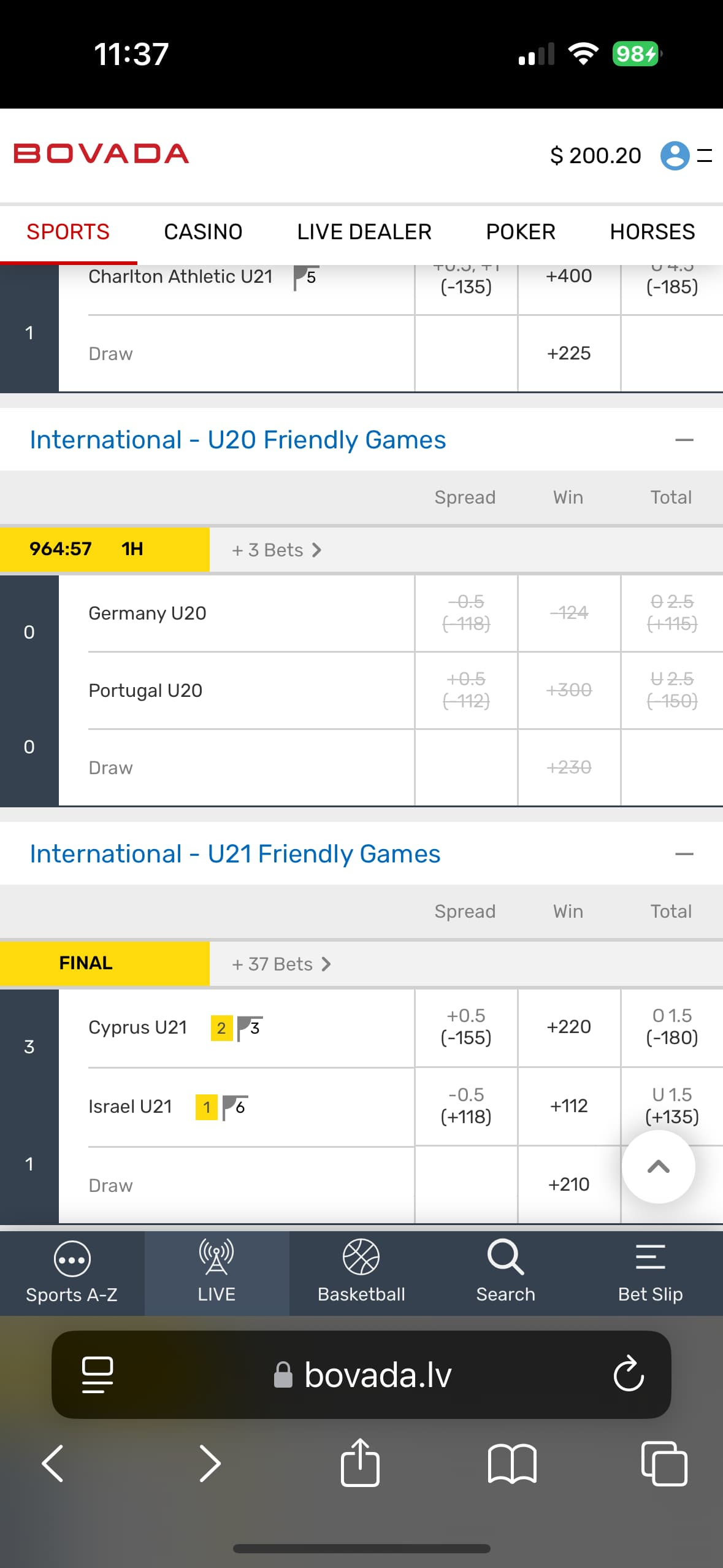Open the Bovada logo home link
This screenshot has width=723, height=1568.
tap(101, 154)
